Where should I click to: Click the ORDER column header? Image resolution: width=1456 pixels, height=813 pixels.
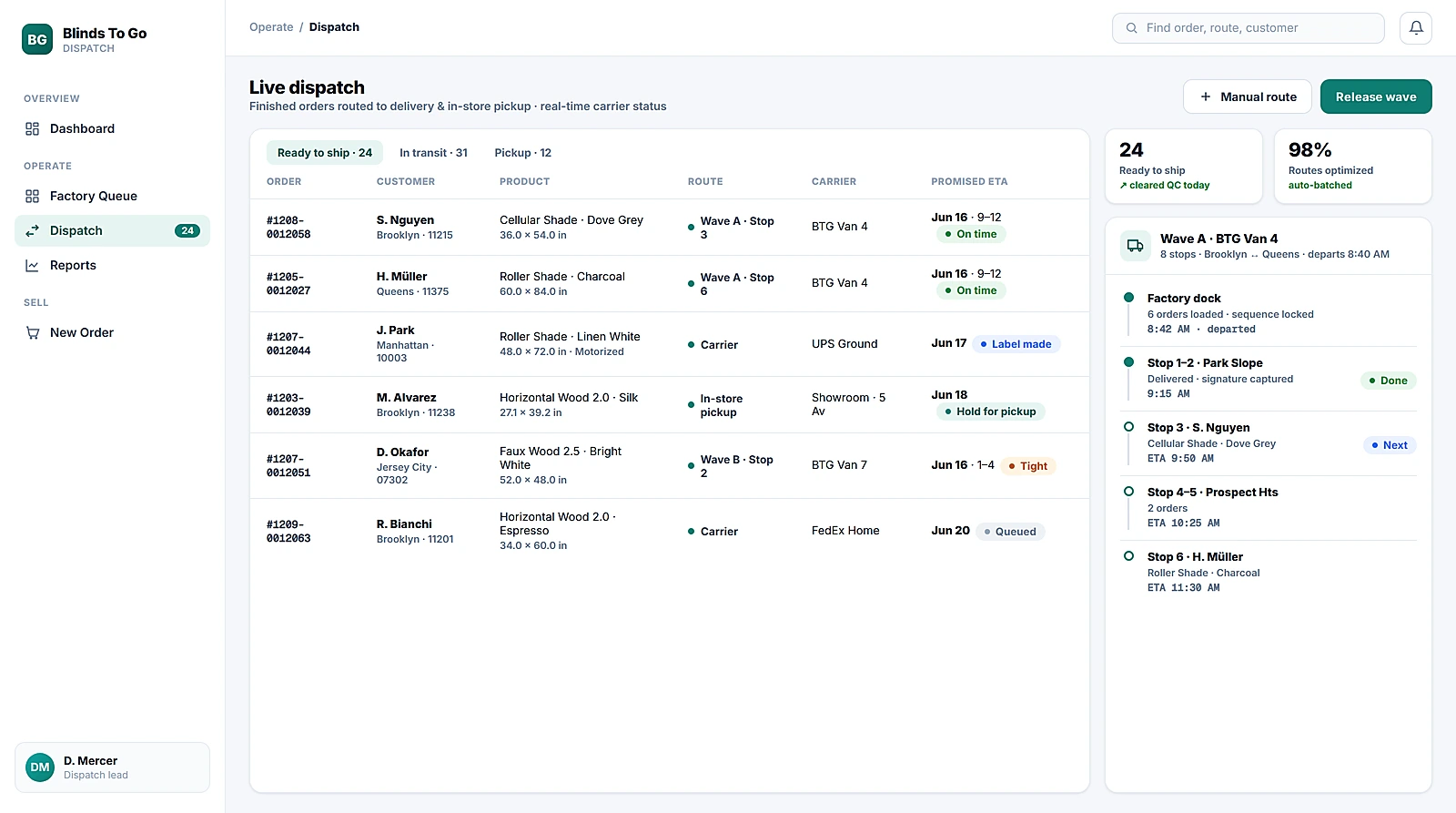(284, 182)
